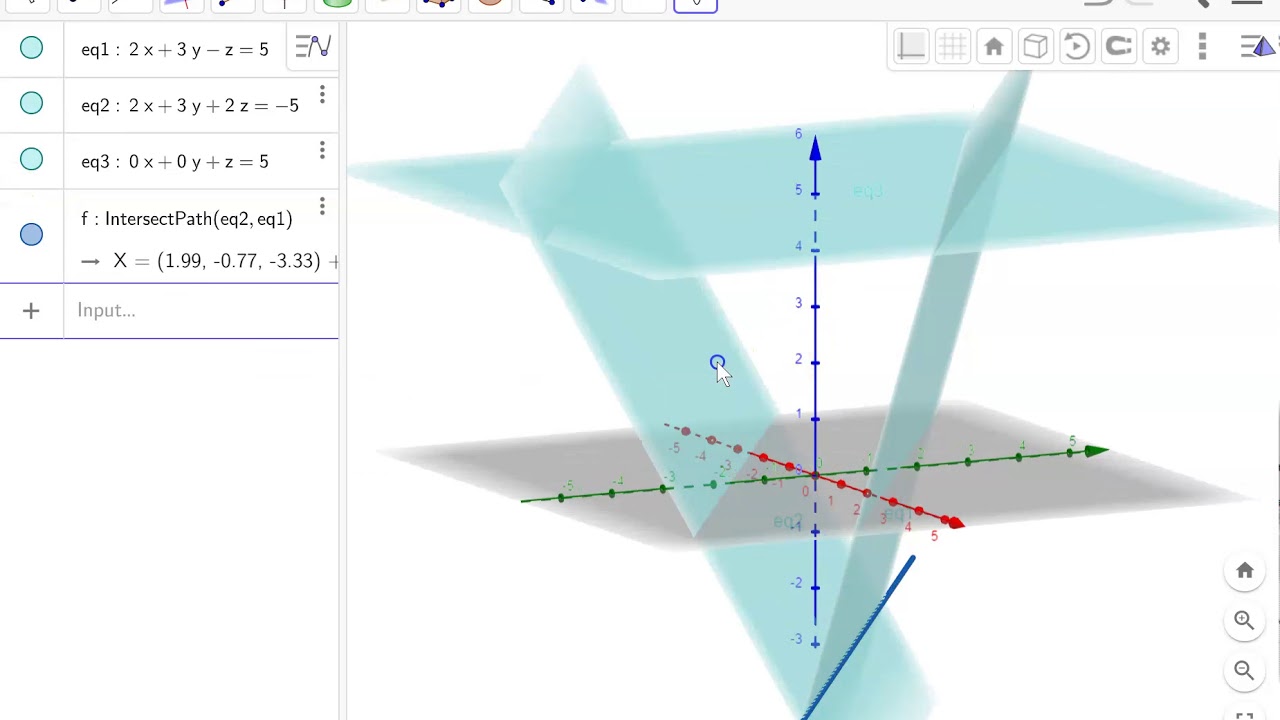Screen dimensions: 1280x720
Task: Toggle visibility circle of eq2
Action: point(31,103)
